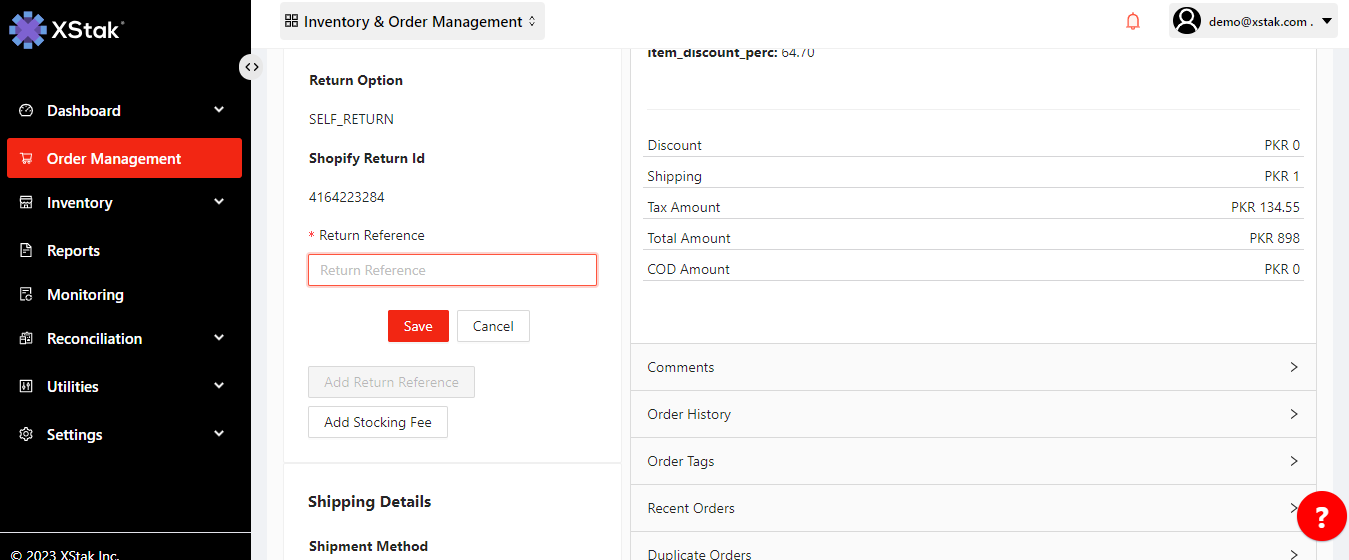The height and width of the screenshot is (560, 1349).
Task: Collapse sidebar using the arrows toggle
Action: [251, 67]
